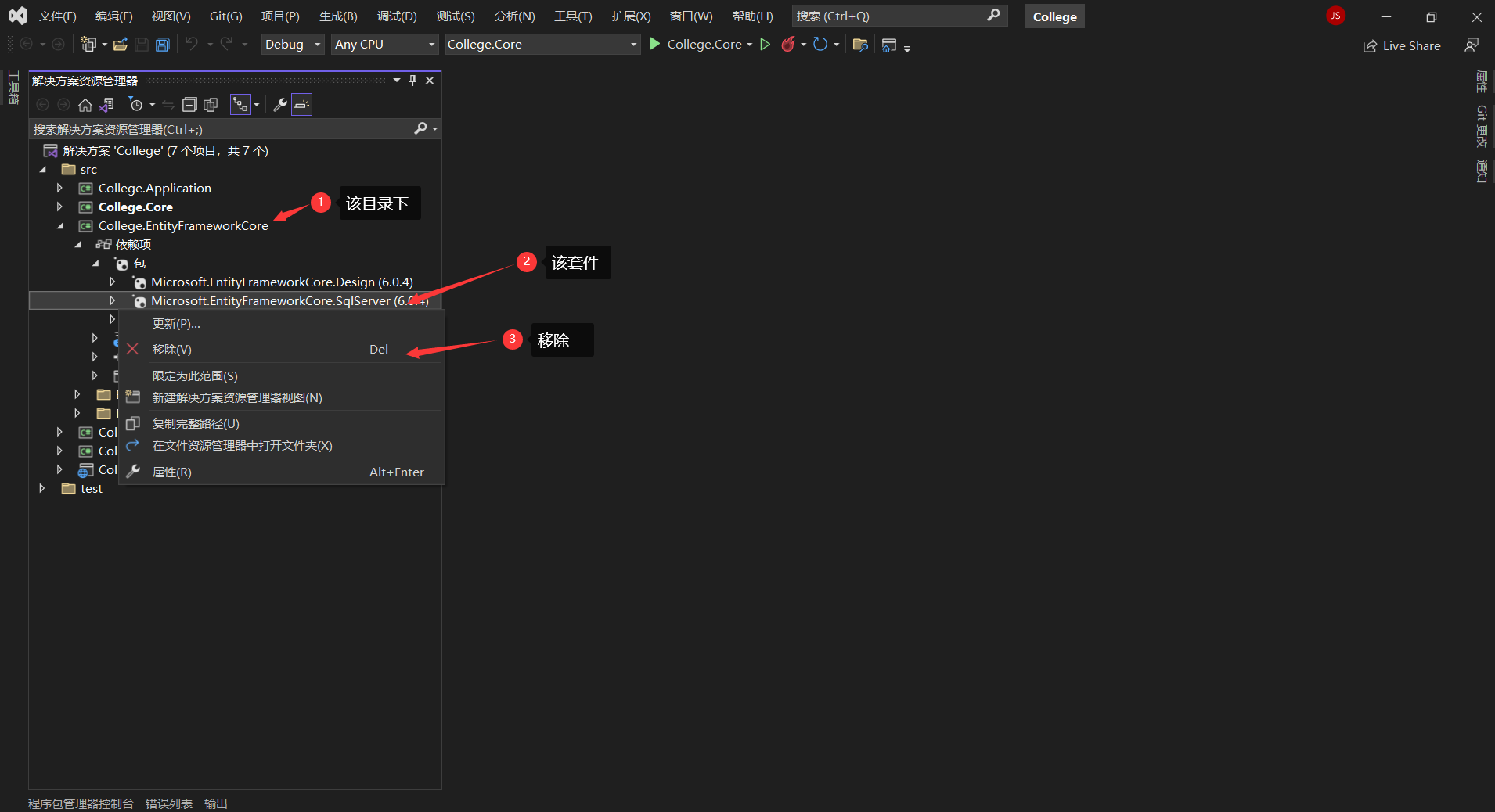Click the JS account avatar
Viewport: 1495px width, 812px height.
pos(1335,16)
